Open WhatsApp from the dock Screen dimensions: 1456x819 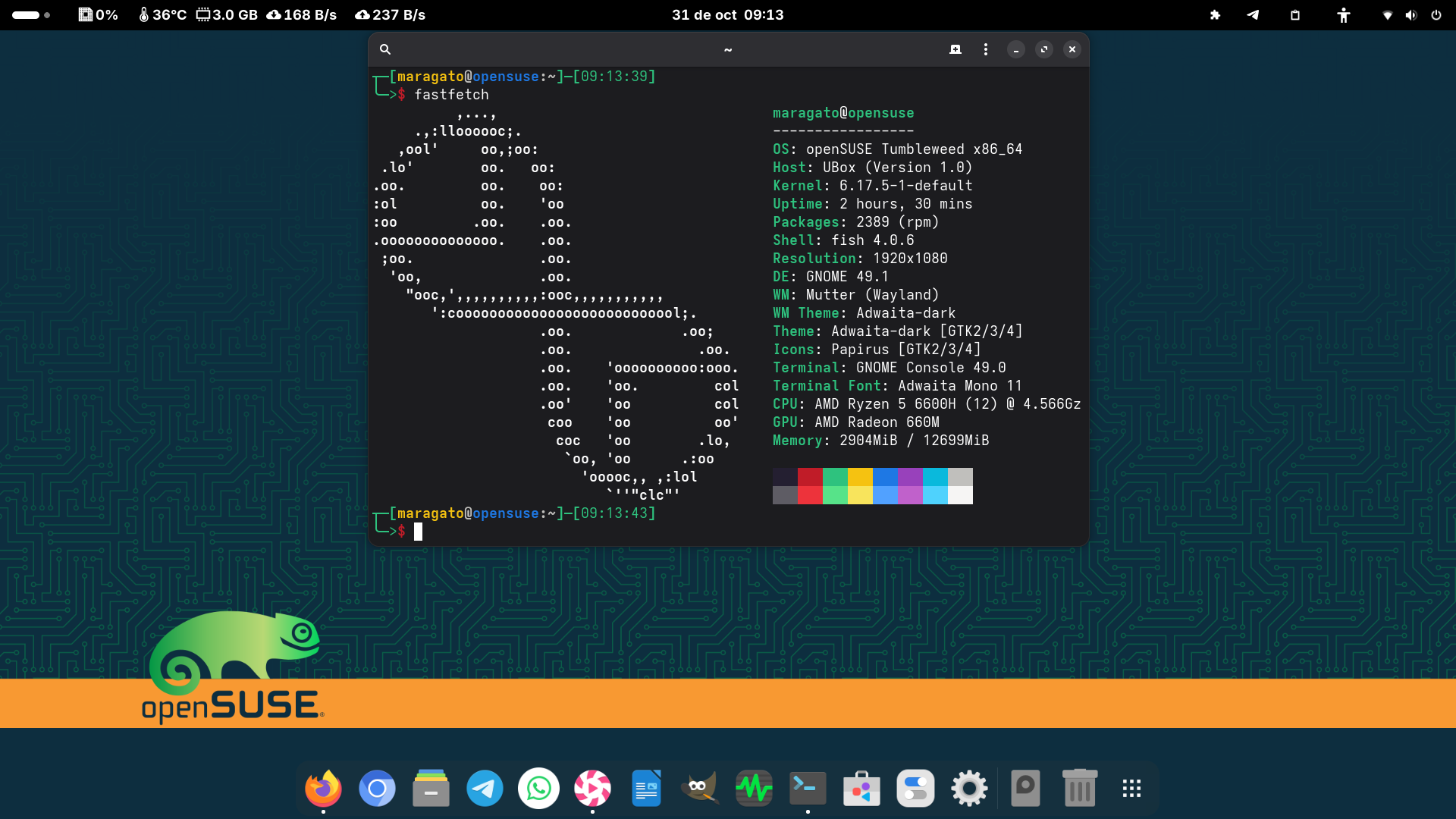[x=538, y=789]
